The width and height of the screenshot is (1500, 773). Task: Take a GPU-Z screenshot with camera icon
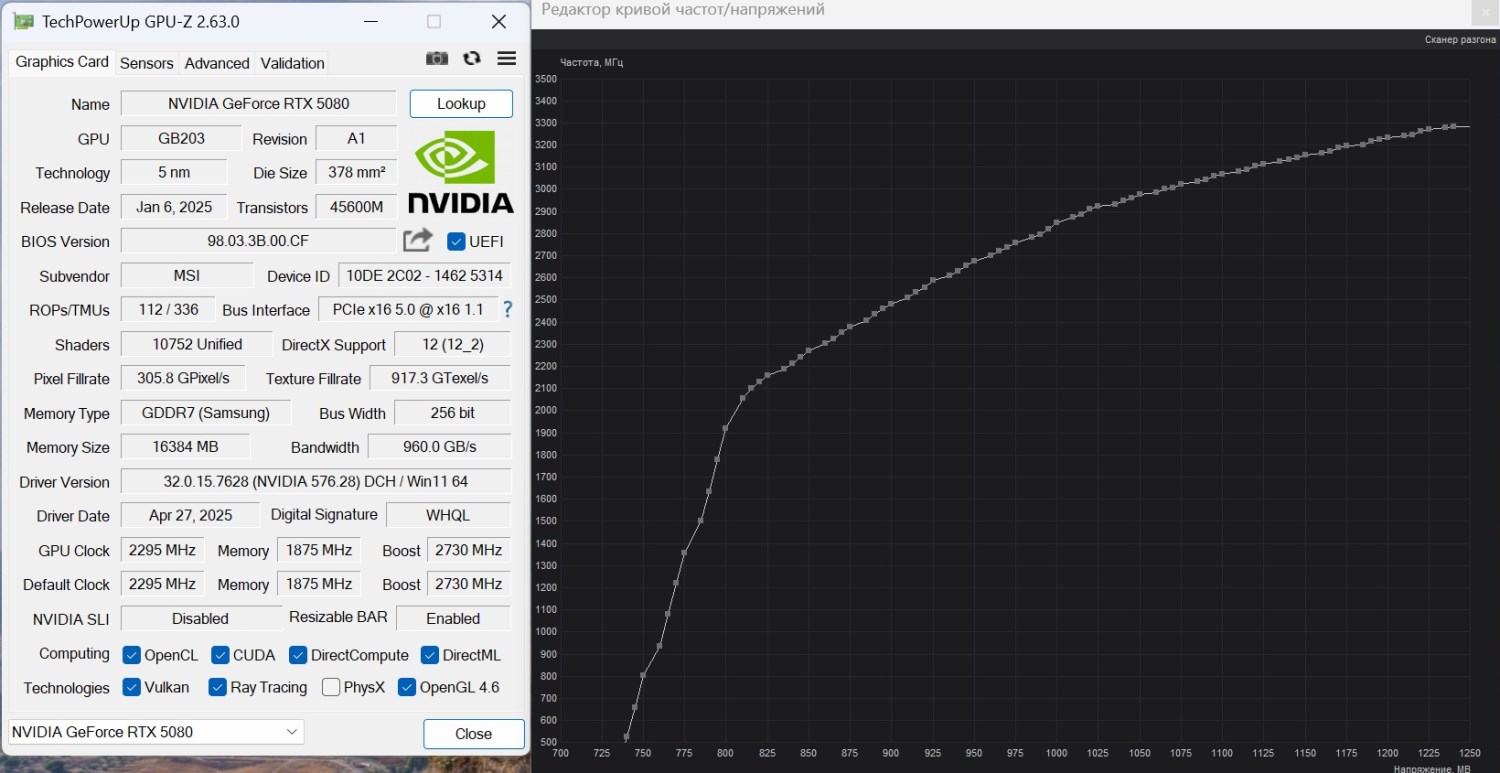tap(437, 59)
